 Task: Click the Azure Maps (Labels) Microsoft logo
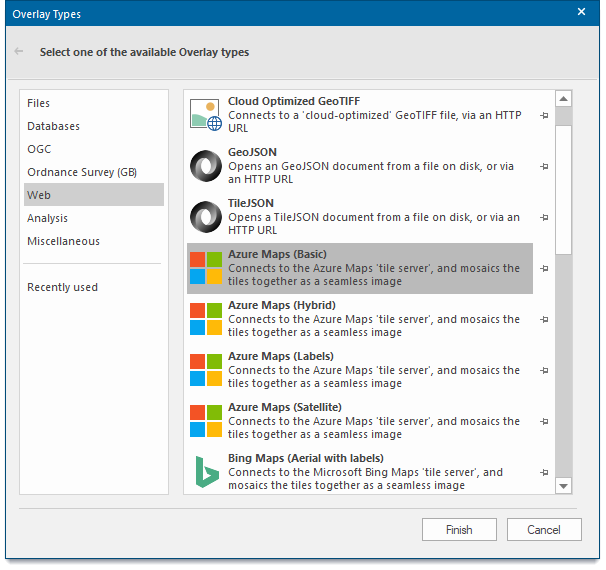point(206,370)
